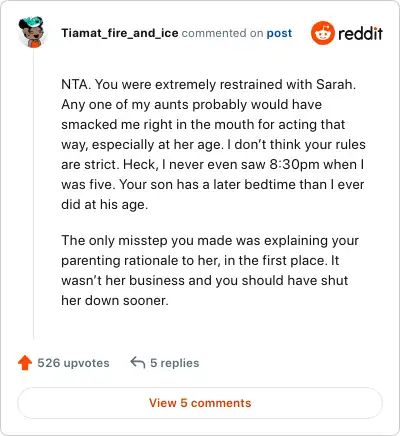The height and width of the screenshot is (436, 400).
Task: Open the 5 replies link
Action: pos(175,363)
